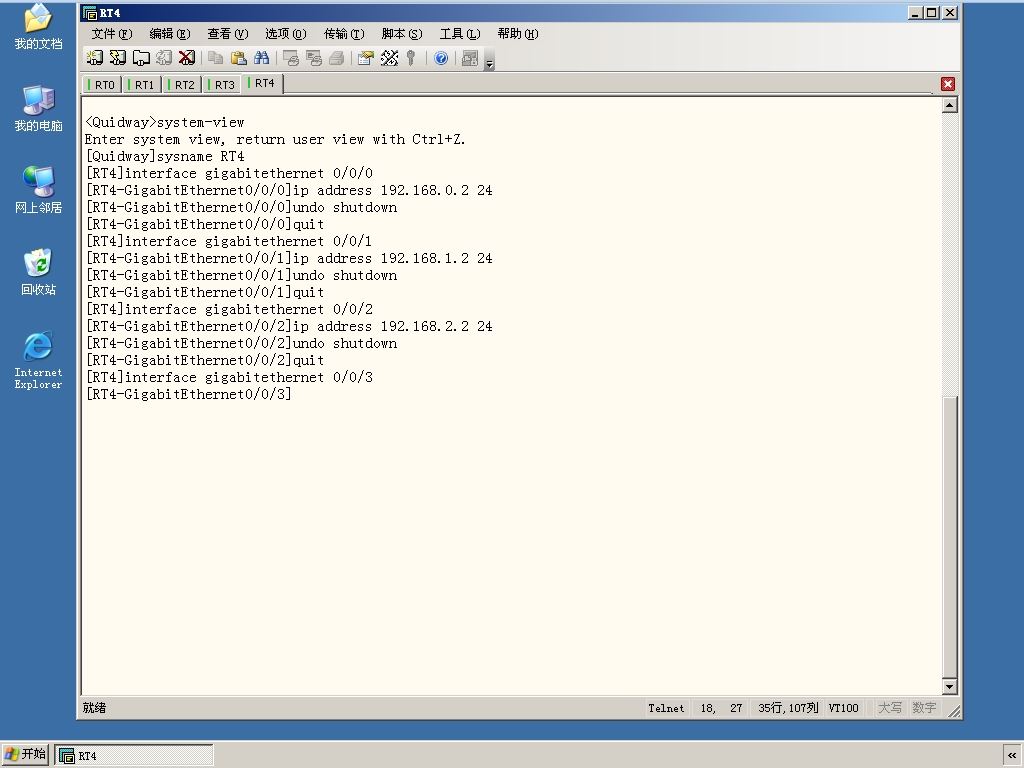Click the terminal scrollbar up arrow

[x=950, y=104]
